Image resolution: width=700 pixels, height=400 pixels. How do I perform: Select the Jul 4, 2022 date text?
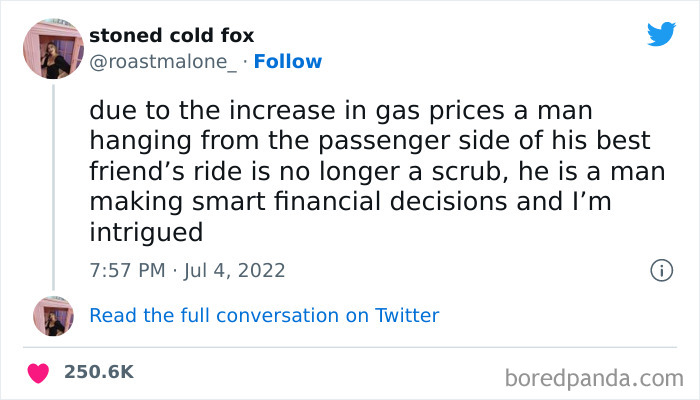click(236, 270)
